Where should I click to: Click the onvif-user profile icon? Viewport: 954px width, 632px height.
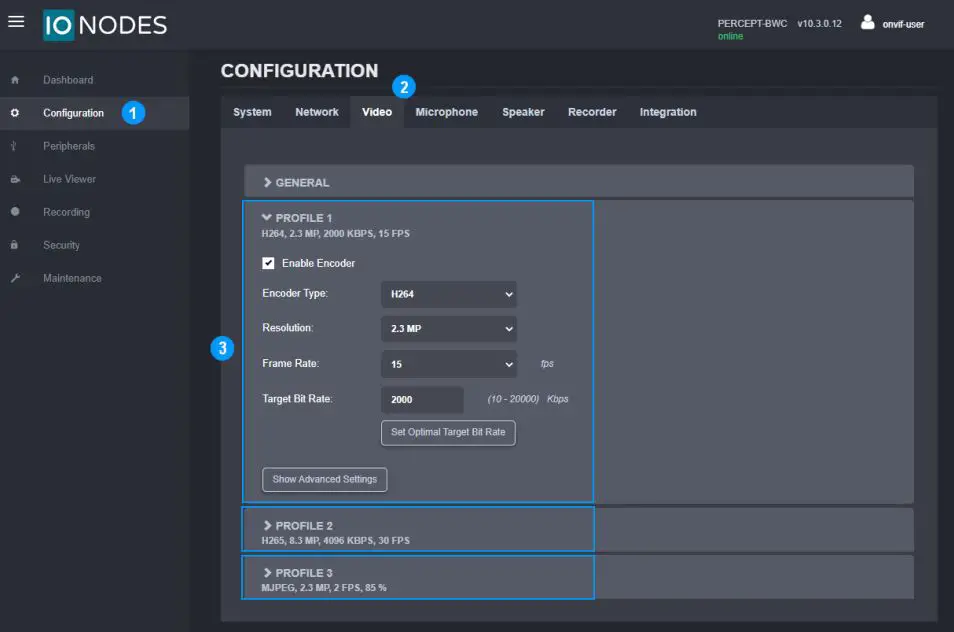click(867, 22)
